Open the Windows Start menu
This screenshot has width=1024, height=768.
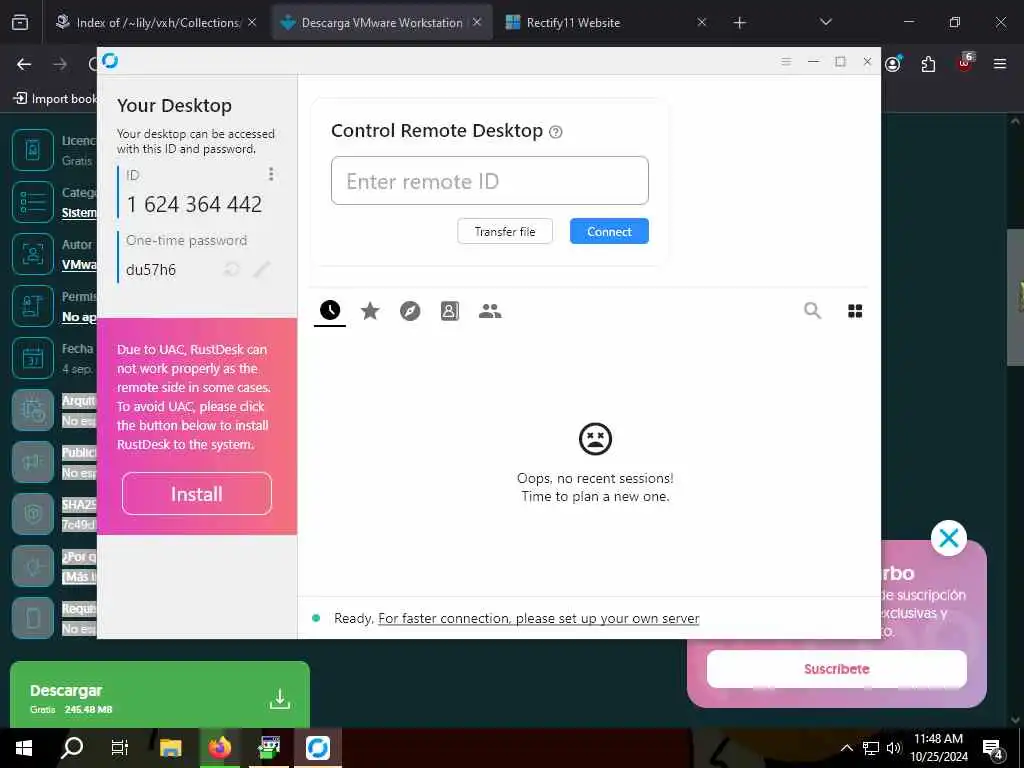point(24,748)
